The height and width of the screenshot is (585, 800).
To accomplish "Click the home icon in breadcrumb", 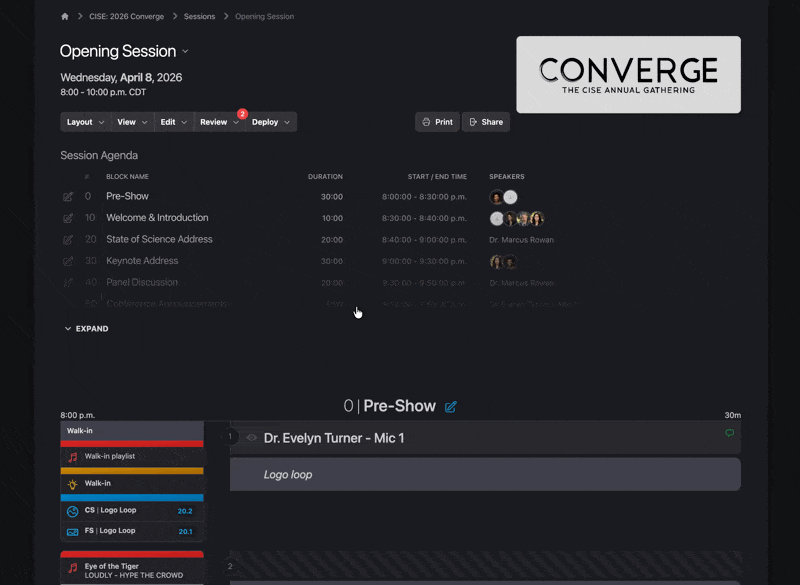I will (65, 17).
